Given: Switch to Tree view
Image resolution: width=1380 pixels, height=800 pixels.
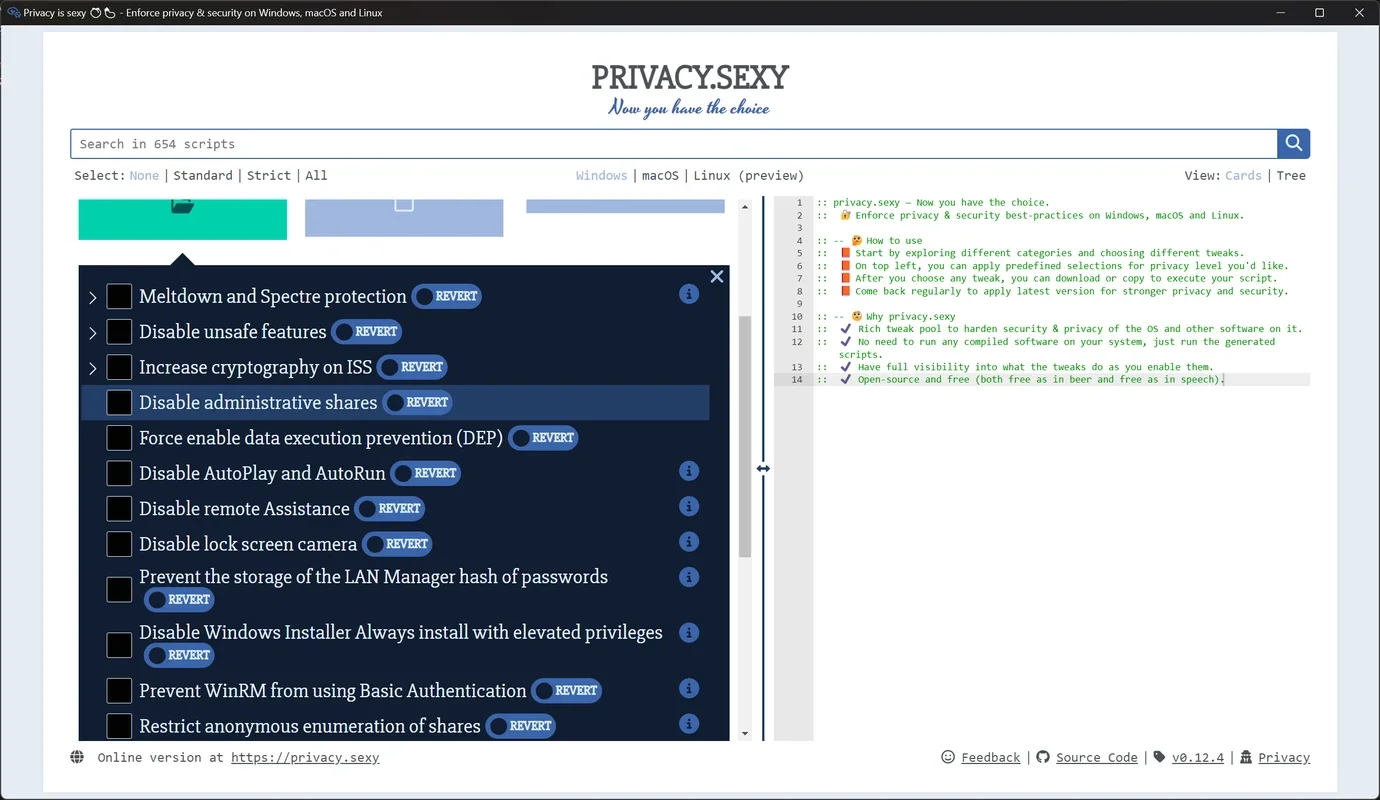Looking at the screenshot, I should [1291, 175].
